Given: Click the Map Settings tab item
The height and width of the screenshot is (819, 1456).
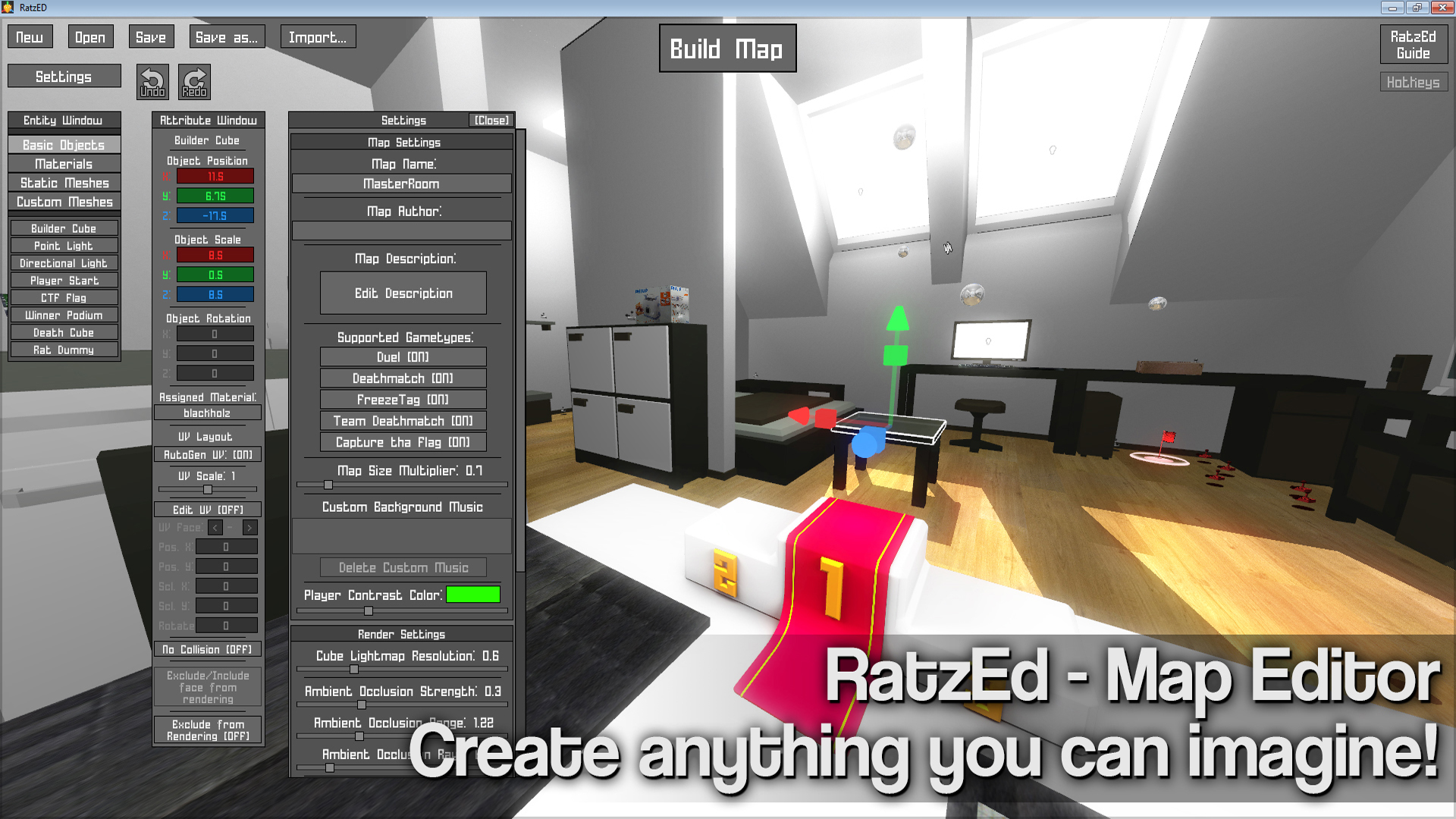Looking at the screenshot, I should [403, 141].
